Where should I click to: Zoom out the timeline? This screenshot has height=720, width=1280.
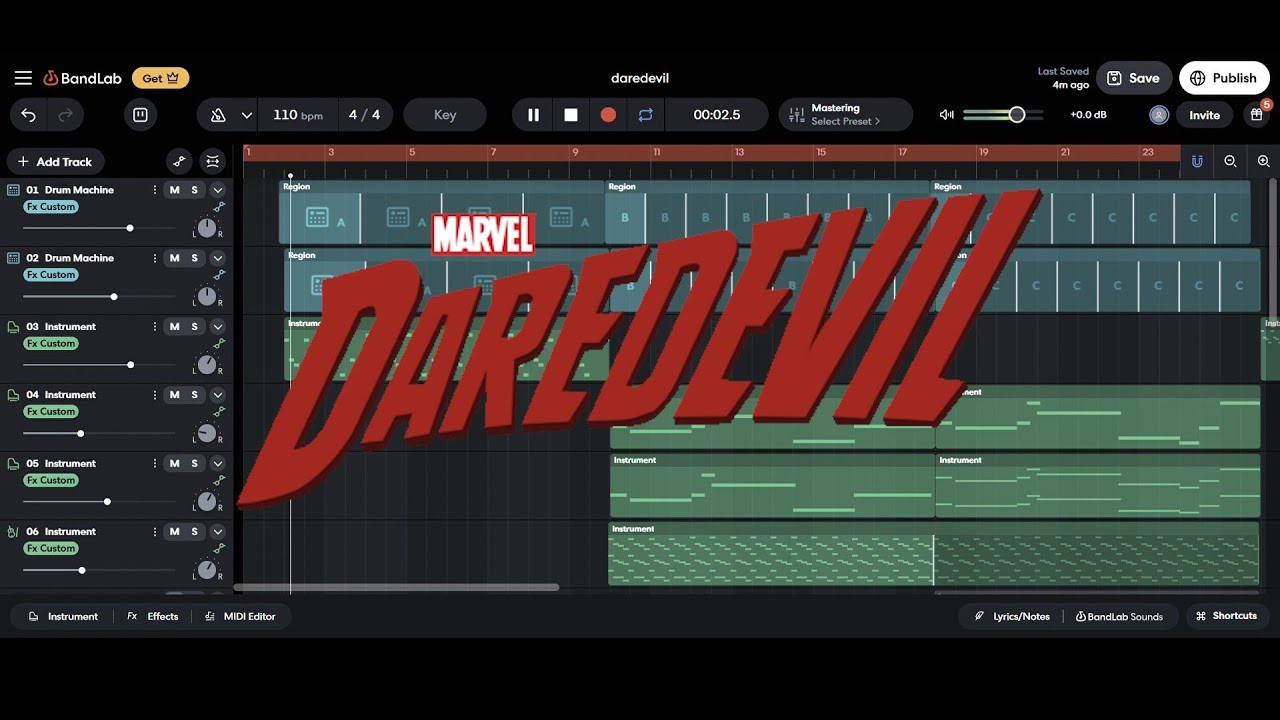click(1230, 161)
